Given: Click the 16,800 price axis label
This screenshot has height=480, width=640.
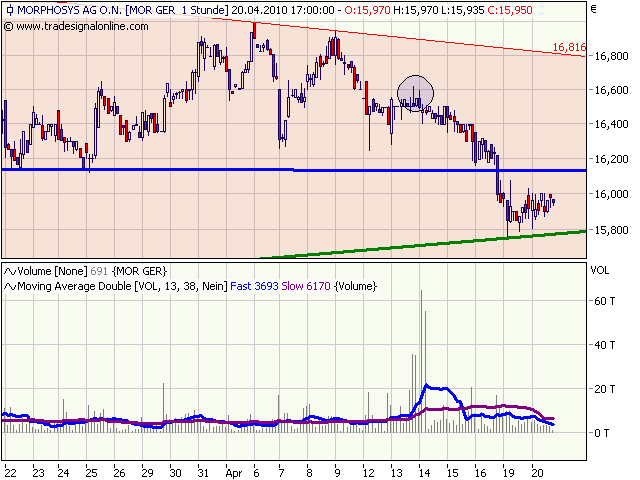Looking at the screenshot, I should [611, 56].
